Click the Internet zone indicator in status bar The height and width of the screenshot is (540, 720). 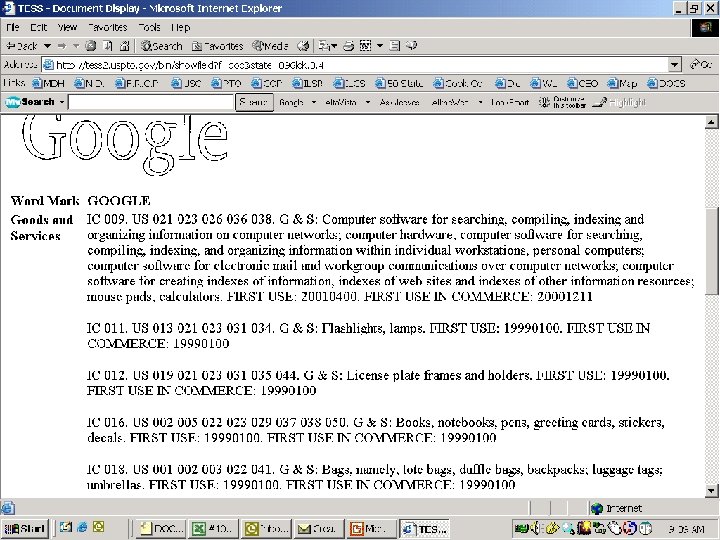(x=617, y=508)
